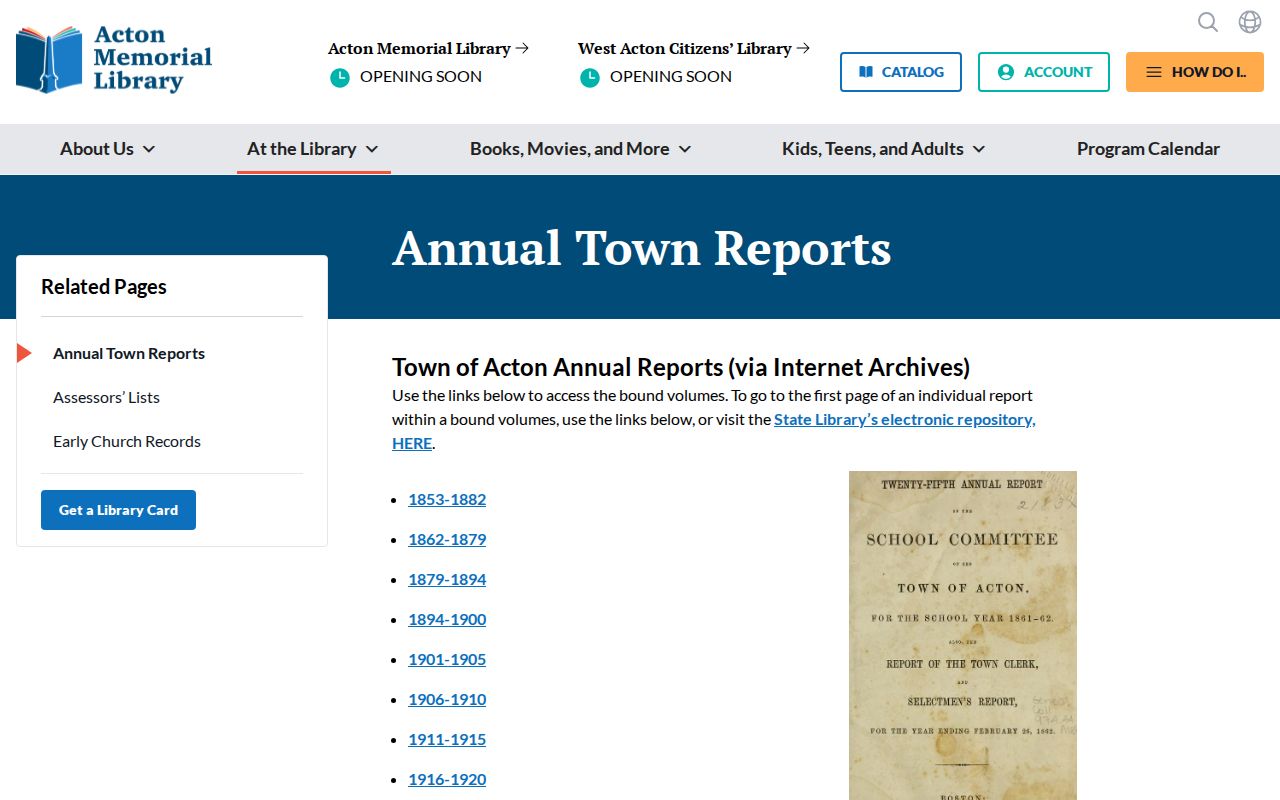Click Get a Library Card button
1280x800 pixels.
(118, 510)
